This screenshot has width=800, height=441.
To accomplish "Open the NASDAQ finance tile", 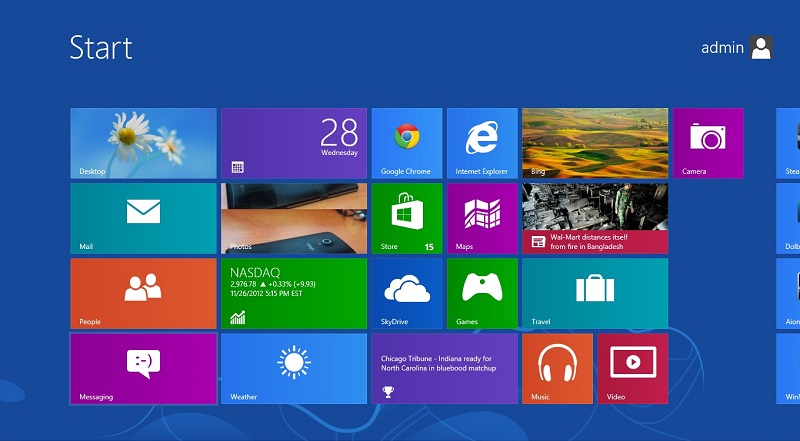I will click(294, 293).
